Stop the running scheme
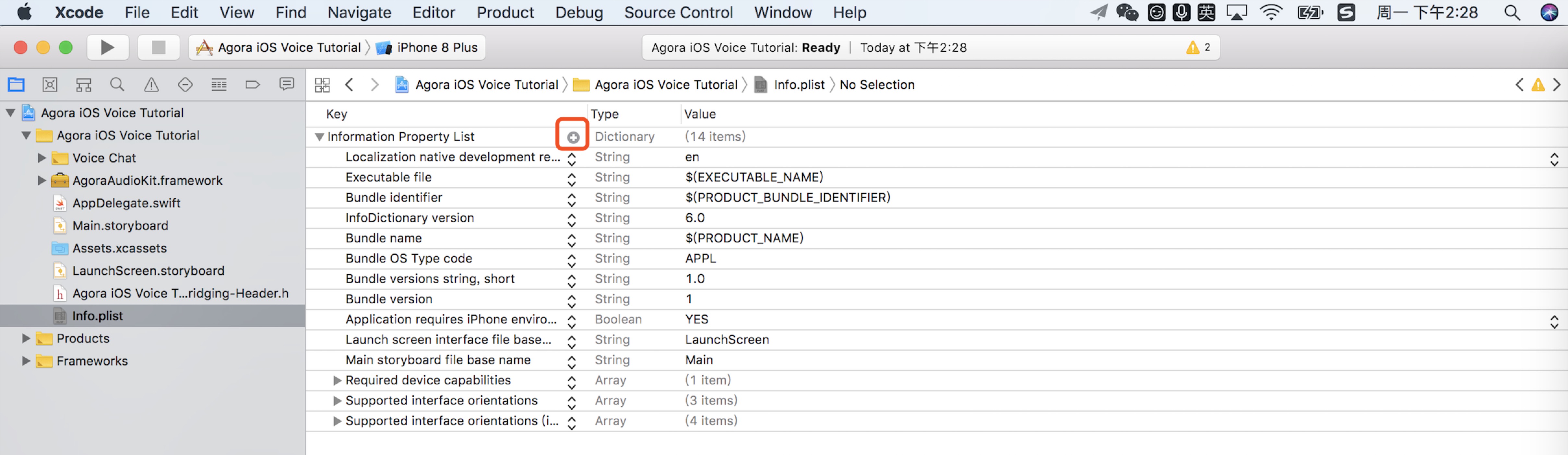Image resolution: width=1568 pixels, height=455 pixels. point(158,47)
